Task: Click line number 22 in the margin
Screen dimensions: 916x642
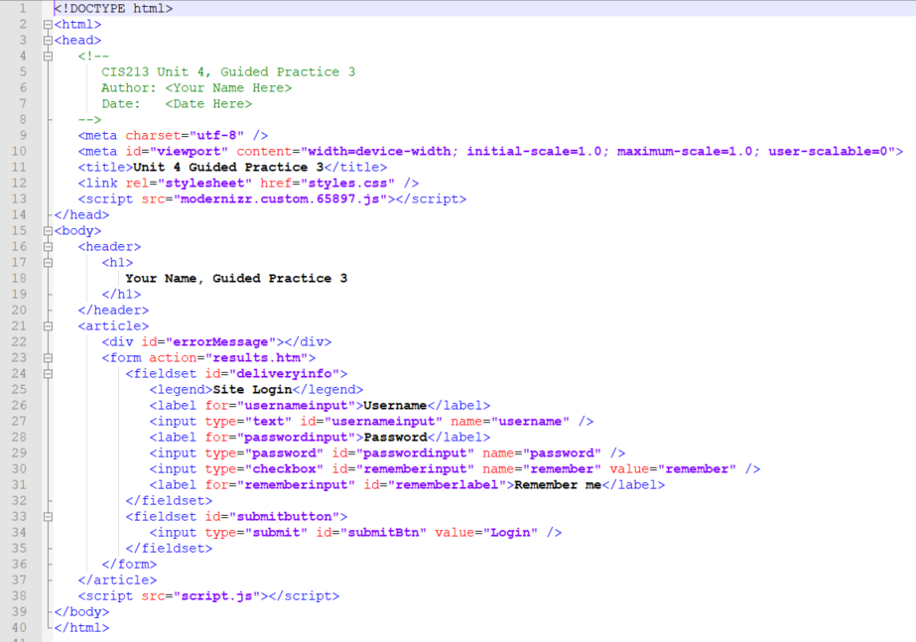Action: 19,342
